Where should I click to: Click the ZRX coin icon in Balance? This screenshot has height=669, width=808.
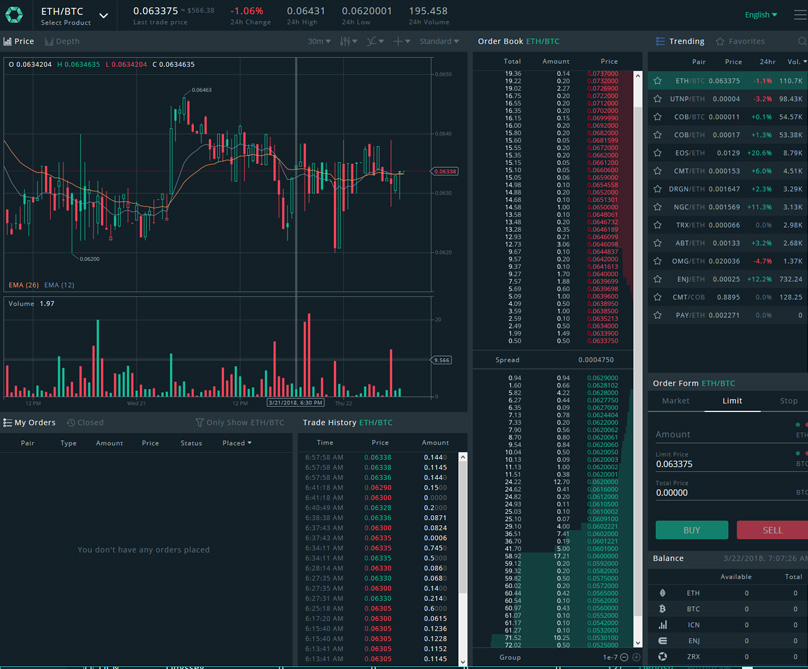[663, 657]
